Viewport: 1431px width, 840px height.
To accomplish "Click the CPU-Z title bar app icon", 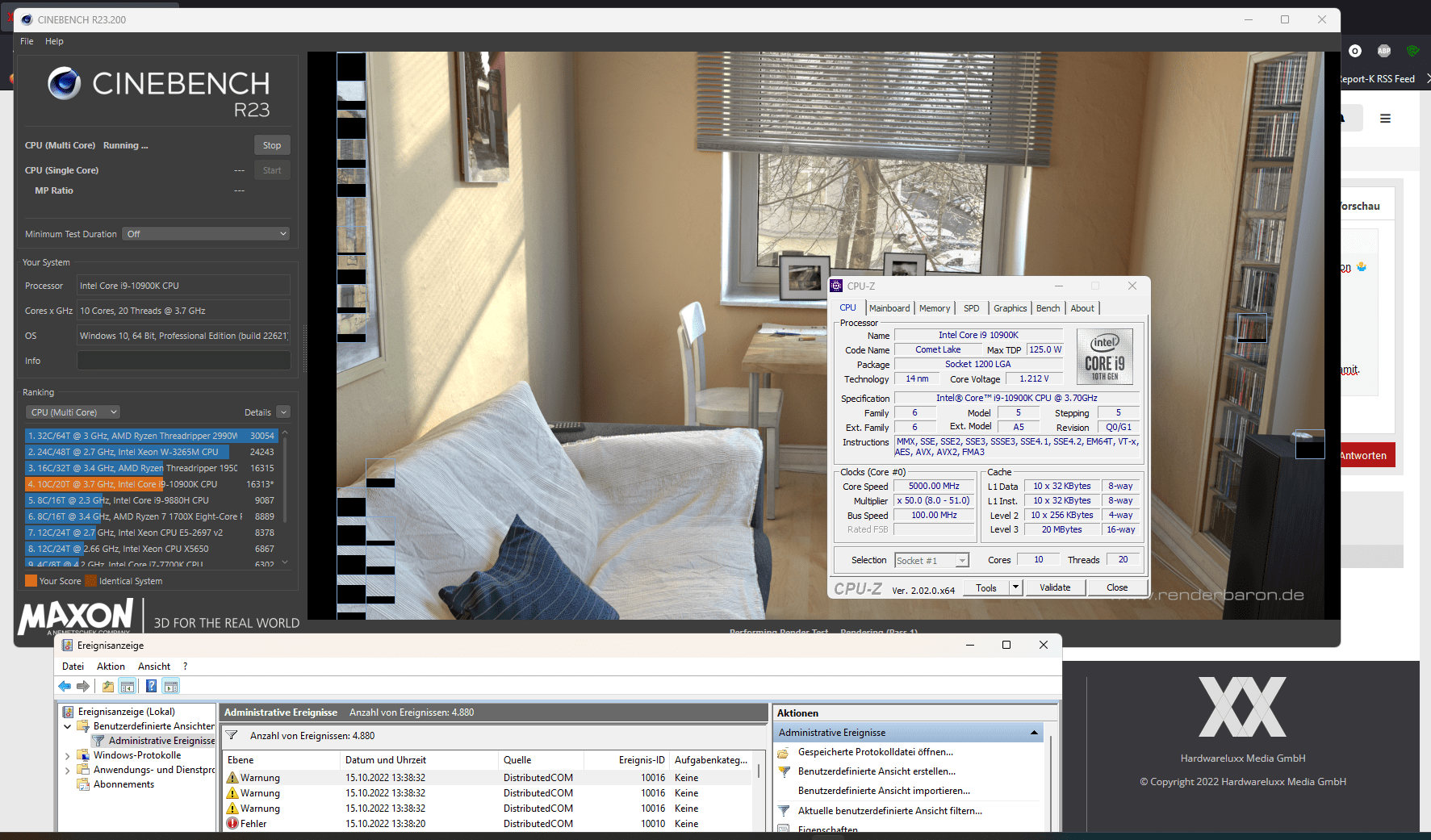I will click(x=837, y=286).
